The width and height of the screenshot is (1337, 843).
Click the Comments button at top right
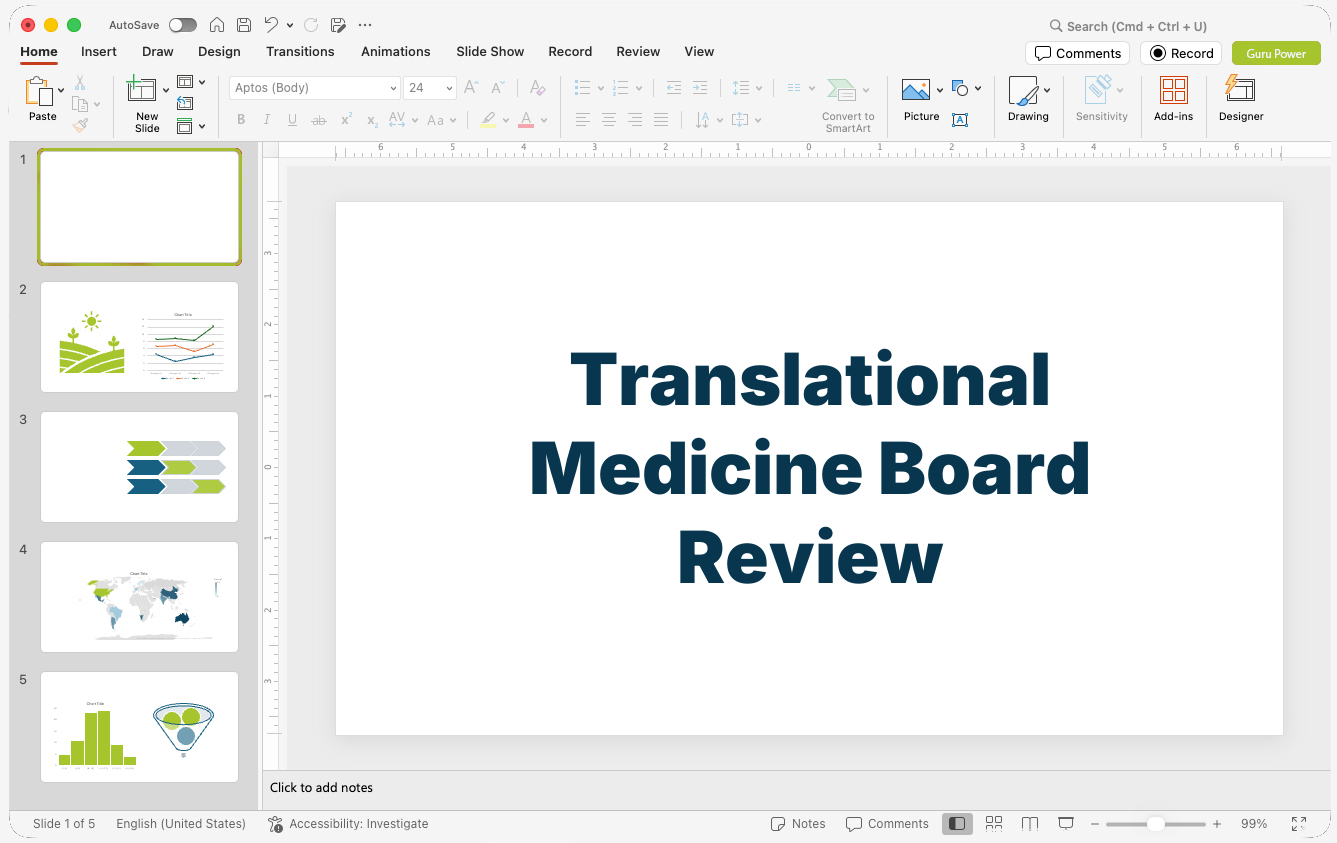tap(1077, 53)
